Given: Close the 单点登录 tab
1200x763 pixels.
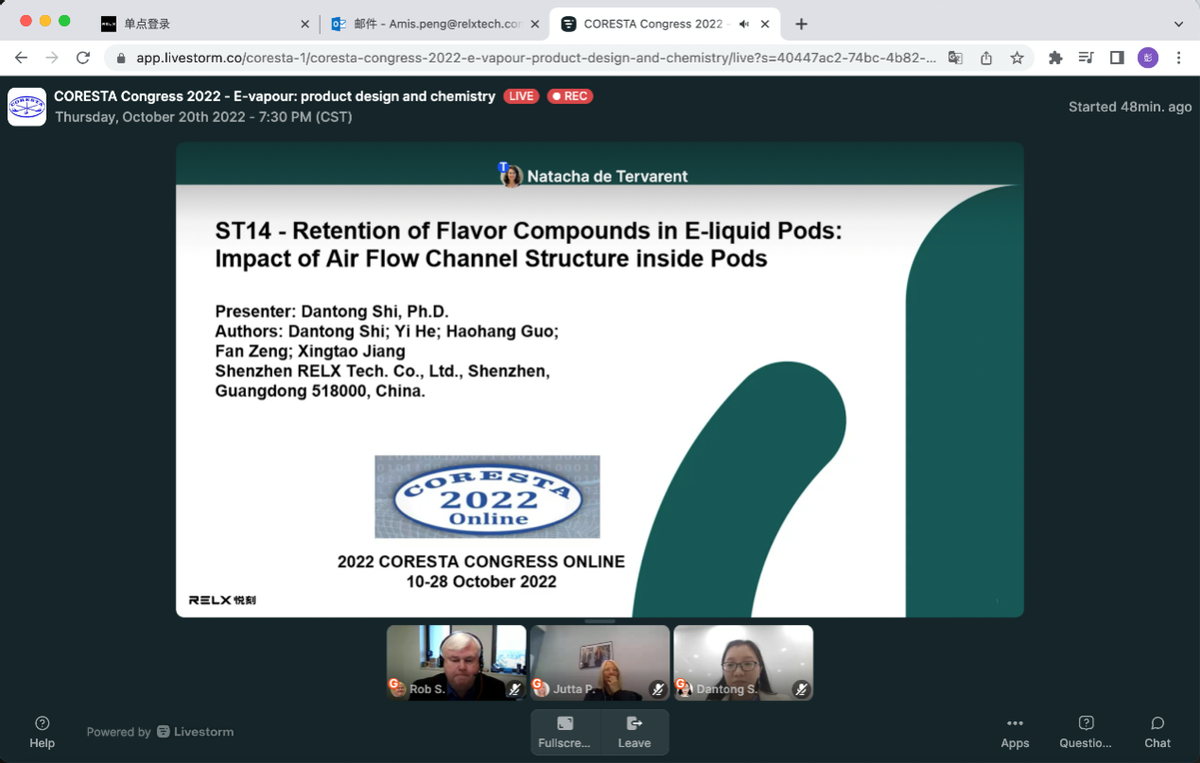Looking at the screenshot, I should [305, 24].
